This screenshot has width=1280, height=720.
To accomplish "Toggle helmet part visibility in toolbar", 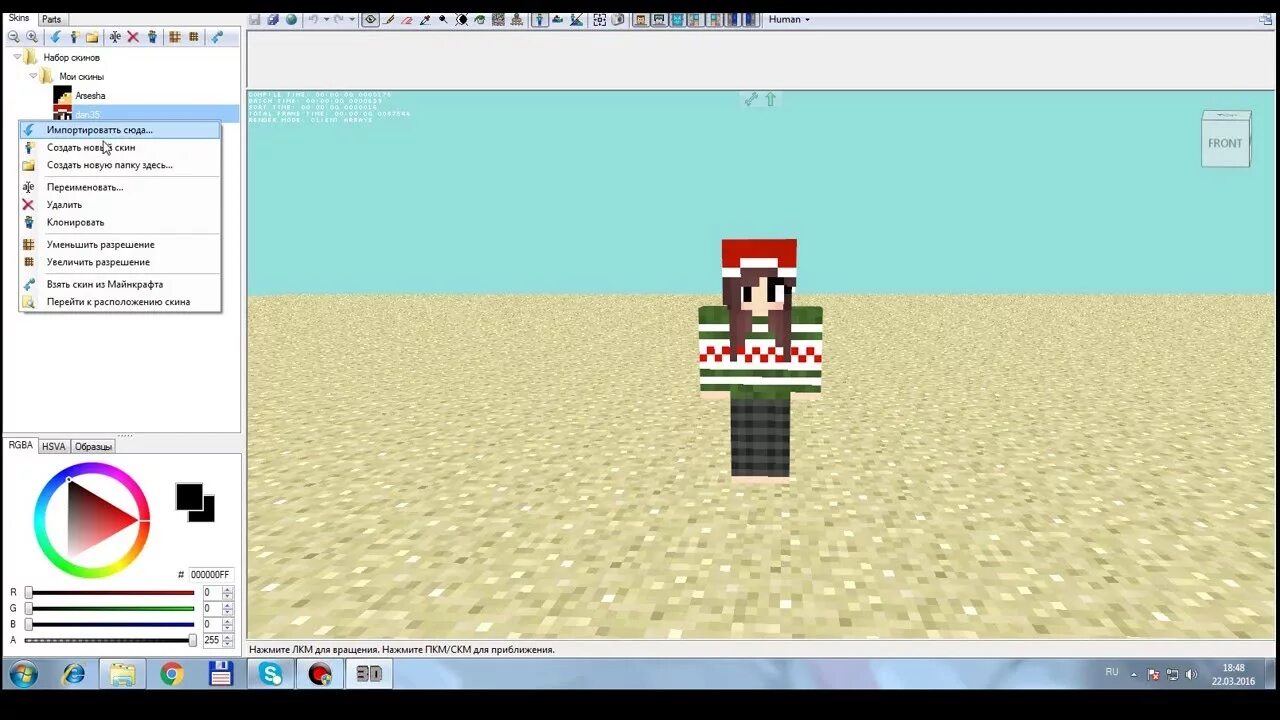I will pos(659,19).
